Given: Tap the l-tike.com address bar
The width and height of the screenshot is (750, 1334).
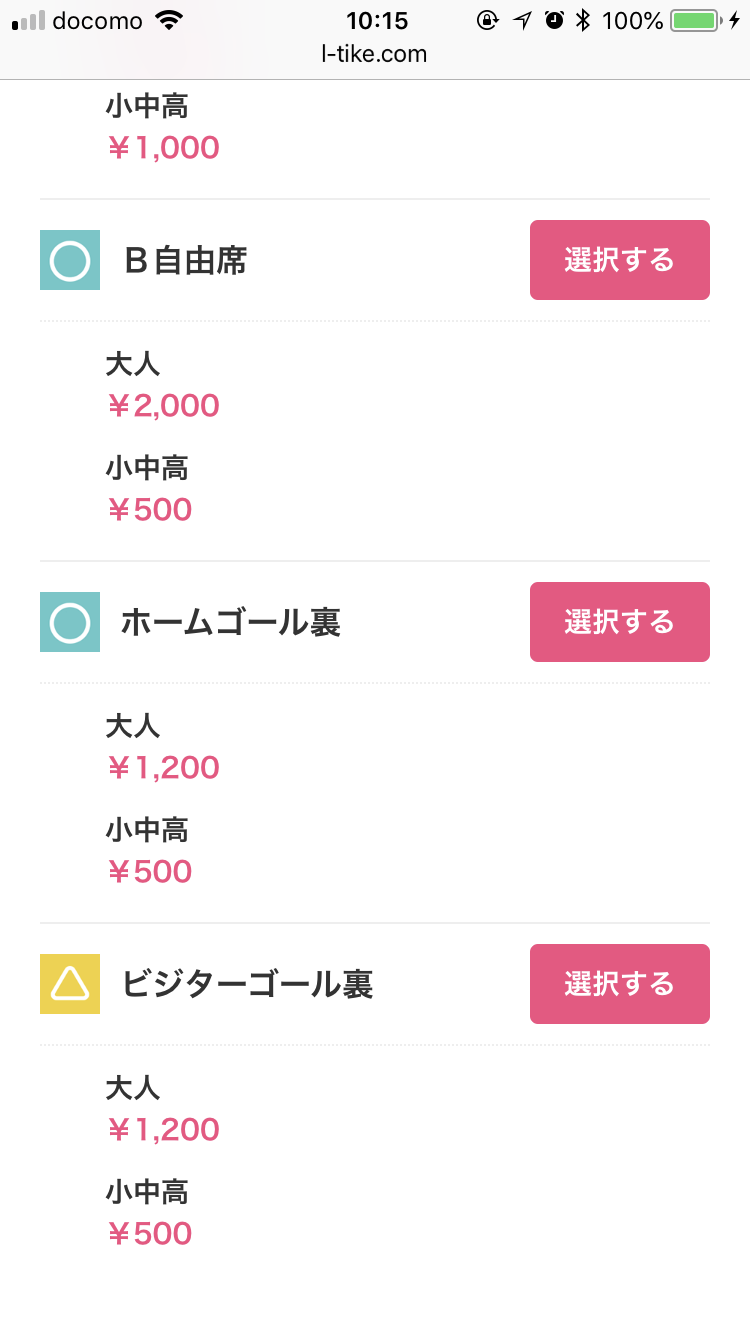Looking at the screenshot, I should (374, 55).
